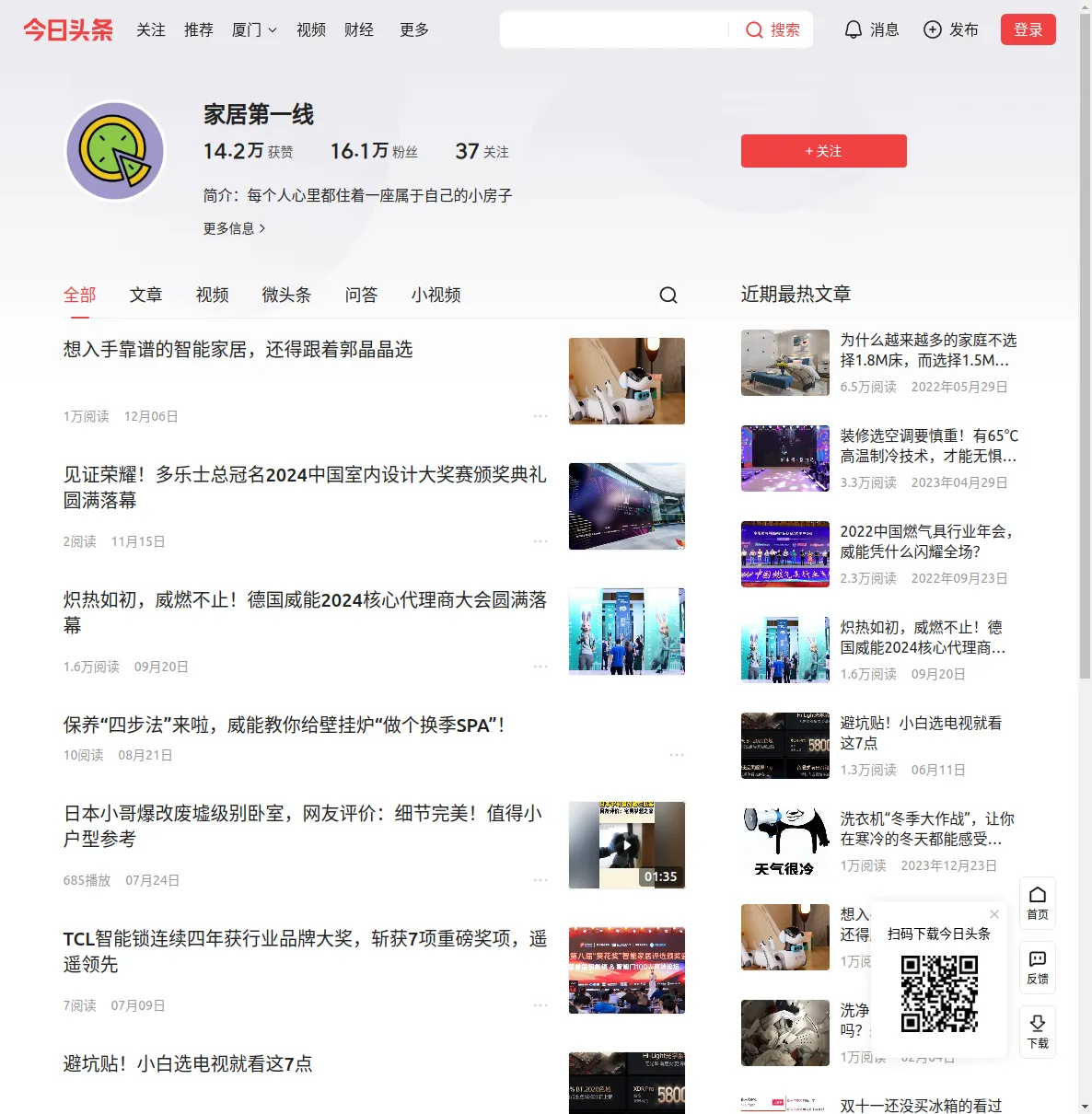Image resolution: width=1092 pixels, height=1114 pixels.
Task: Open sidebar hot article 避坑贴 小白选电视就看这7点
Action: click(x=921, y=733)
